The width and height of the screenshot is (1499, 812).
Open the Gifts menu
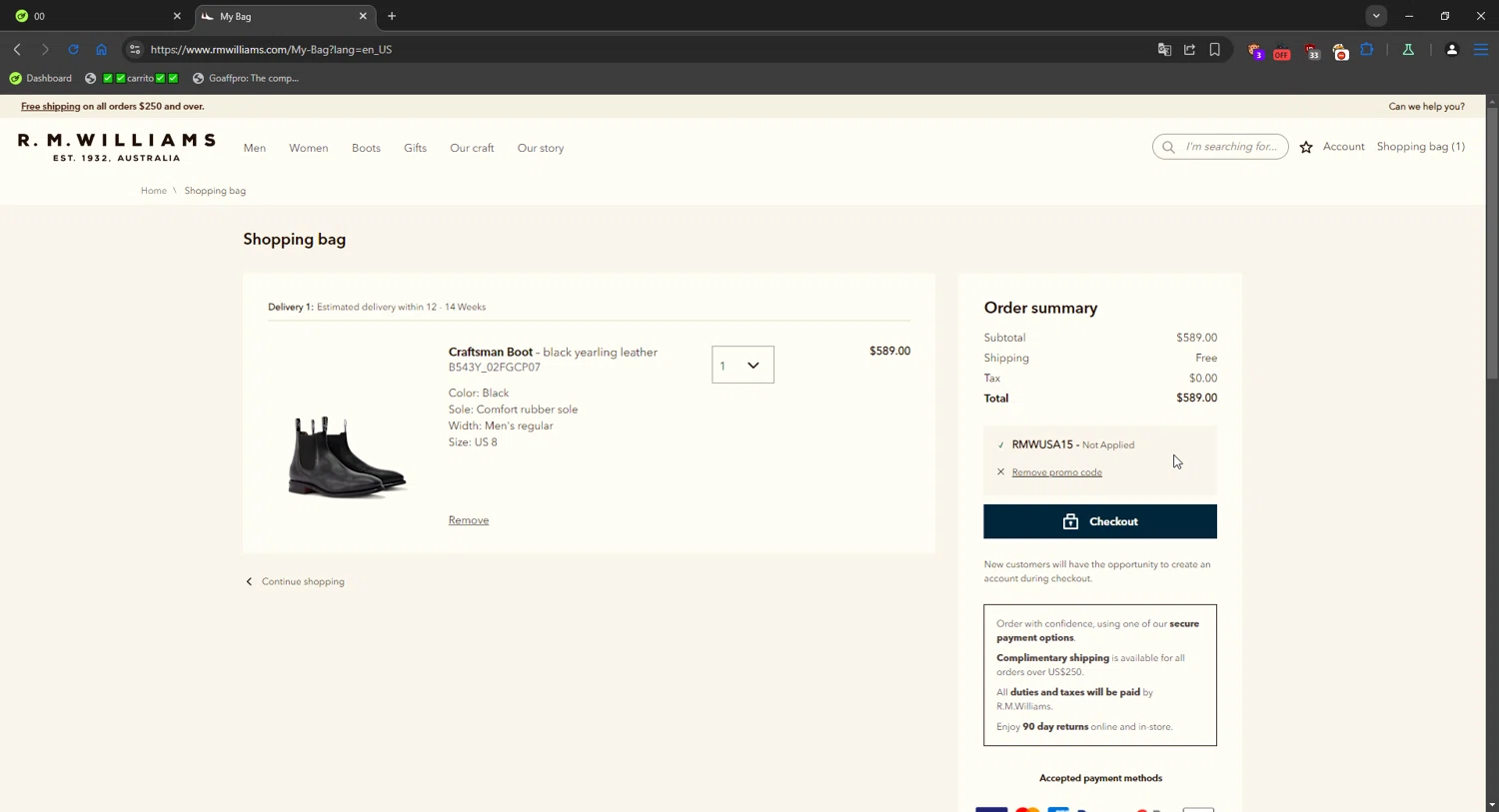tap(415, 148)
